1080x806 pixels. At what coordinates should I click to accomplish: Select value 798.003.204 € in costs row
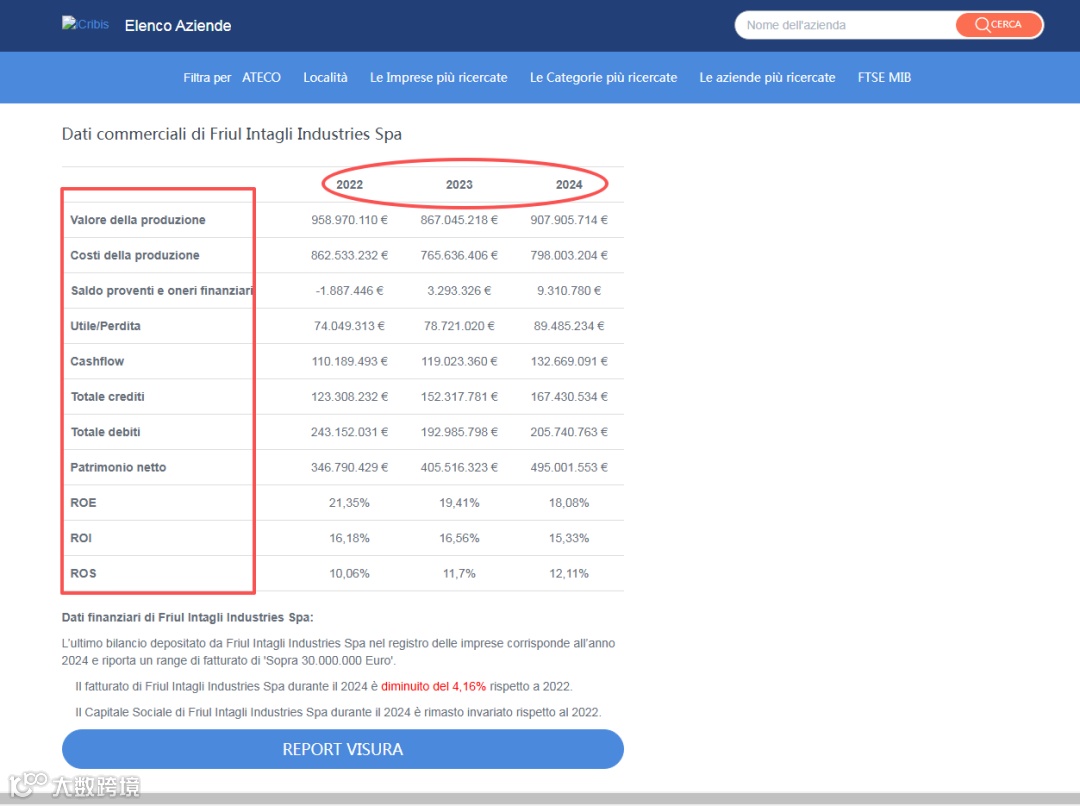coord(569,255)
